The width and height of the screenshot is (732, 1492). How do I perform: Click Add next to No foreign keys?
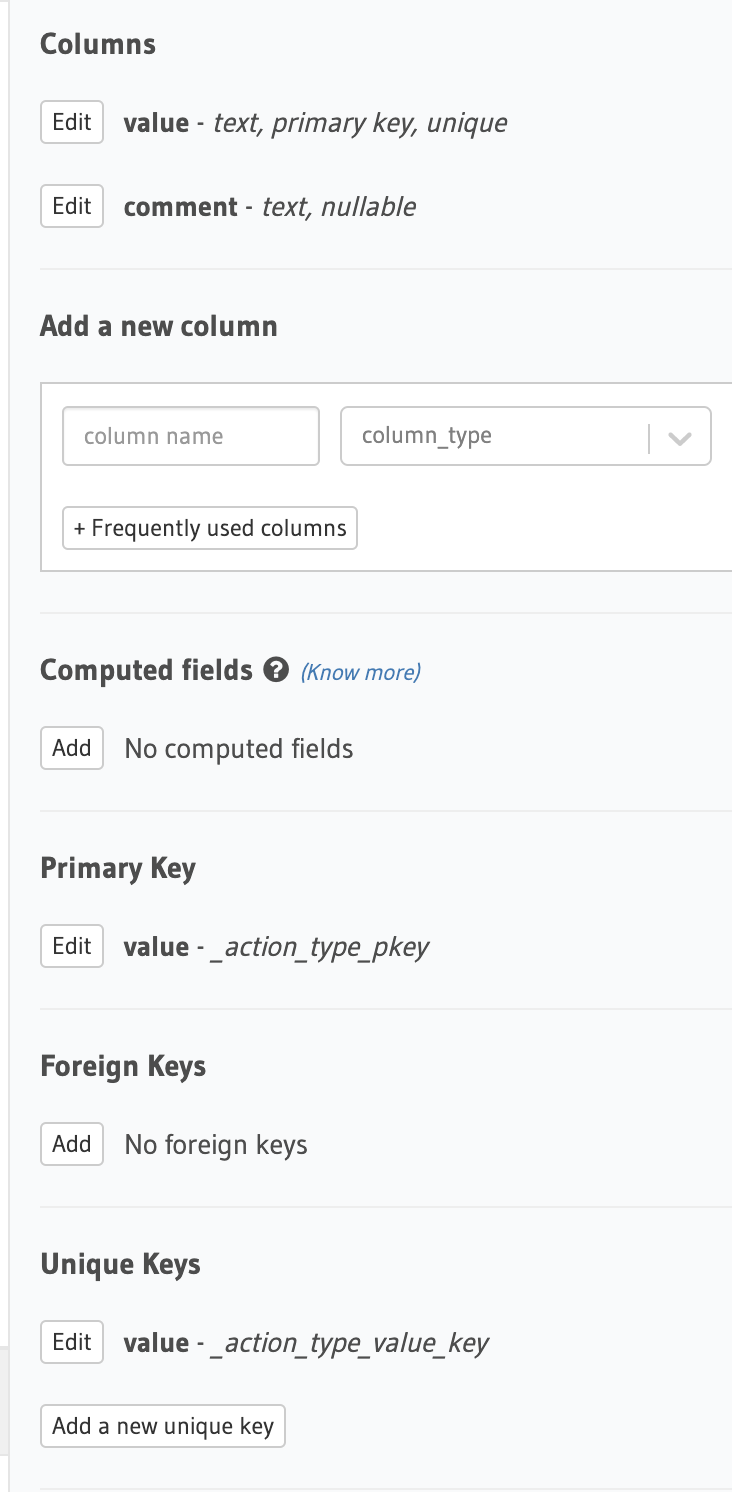(71, 1143)
